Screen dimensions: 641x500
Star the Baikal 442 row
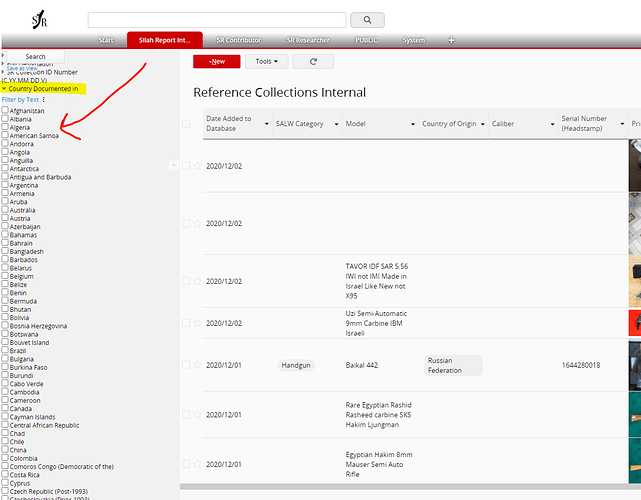pyautogui.click(x=197, y=365)
